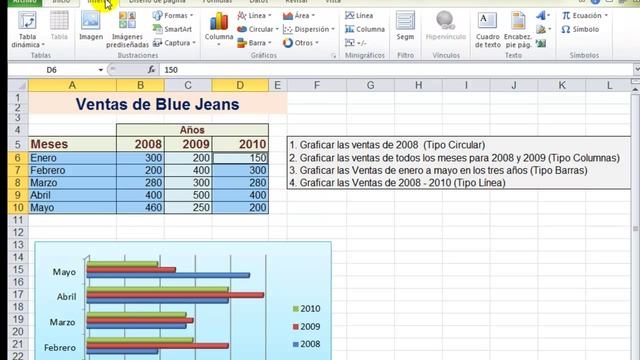Open the Otros charts dropdown
The image size is (640, 360).
(x=300, y=42)
